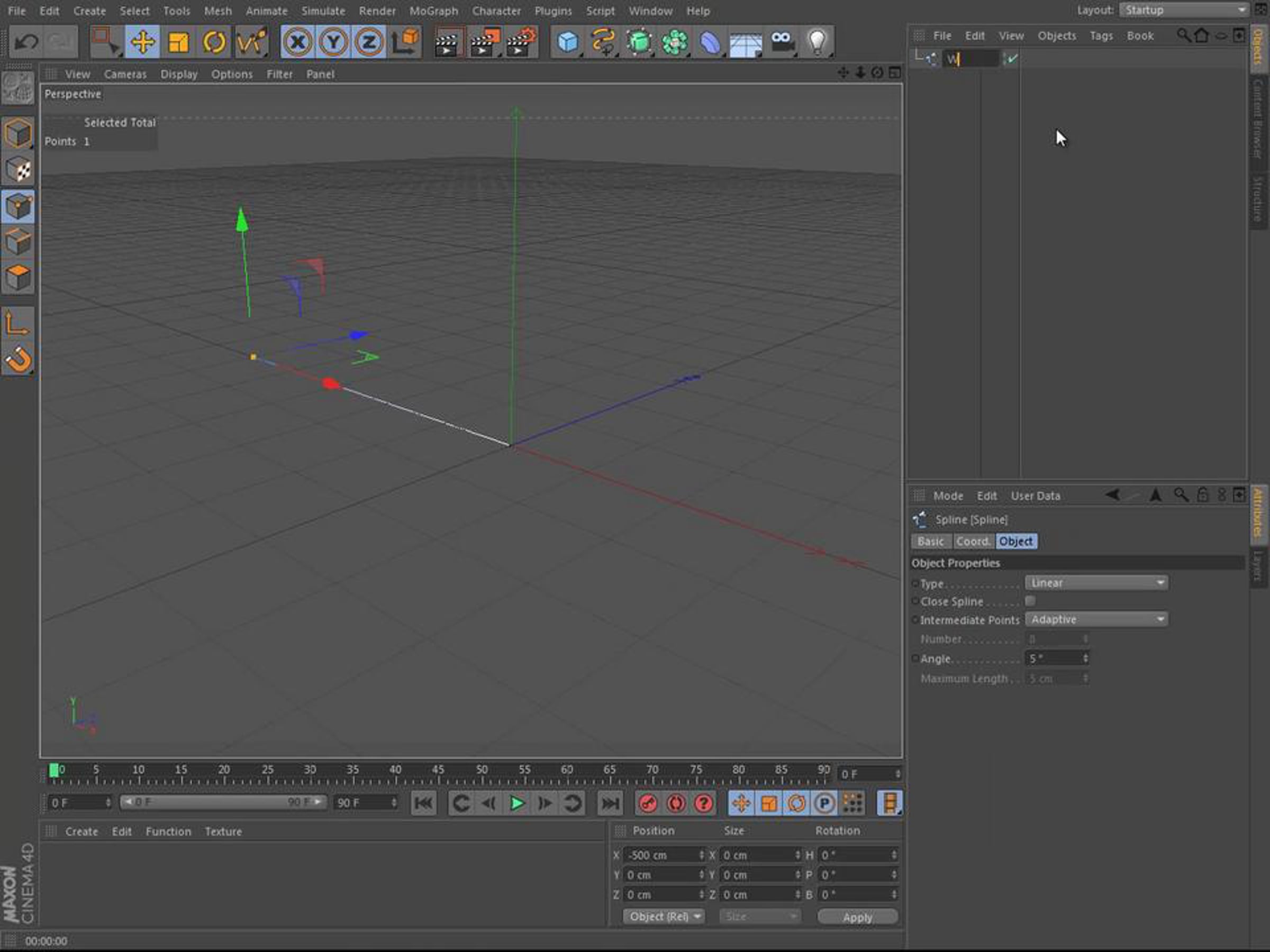This screenshot has width=1270, height=952.
Task: Switch to Model mode
Action: point(18,134)
